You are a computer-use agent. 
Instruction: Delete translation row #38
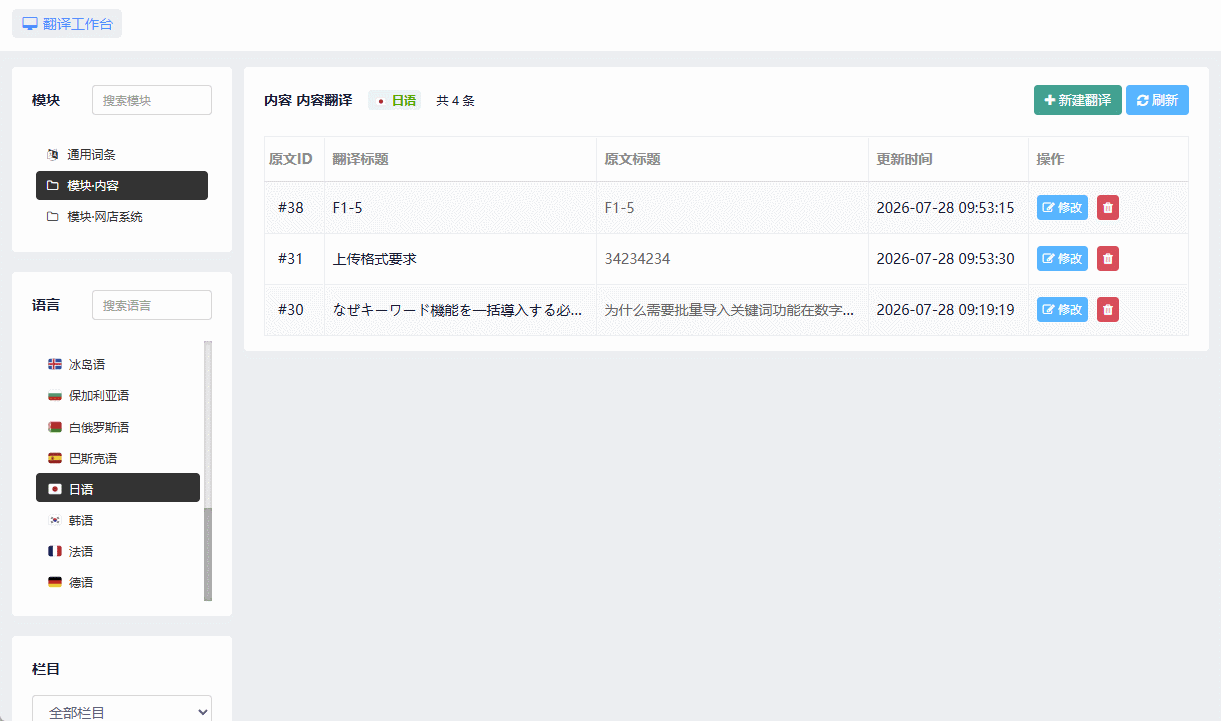click(1108, 207)
